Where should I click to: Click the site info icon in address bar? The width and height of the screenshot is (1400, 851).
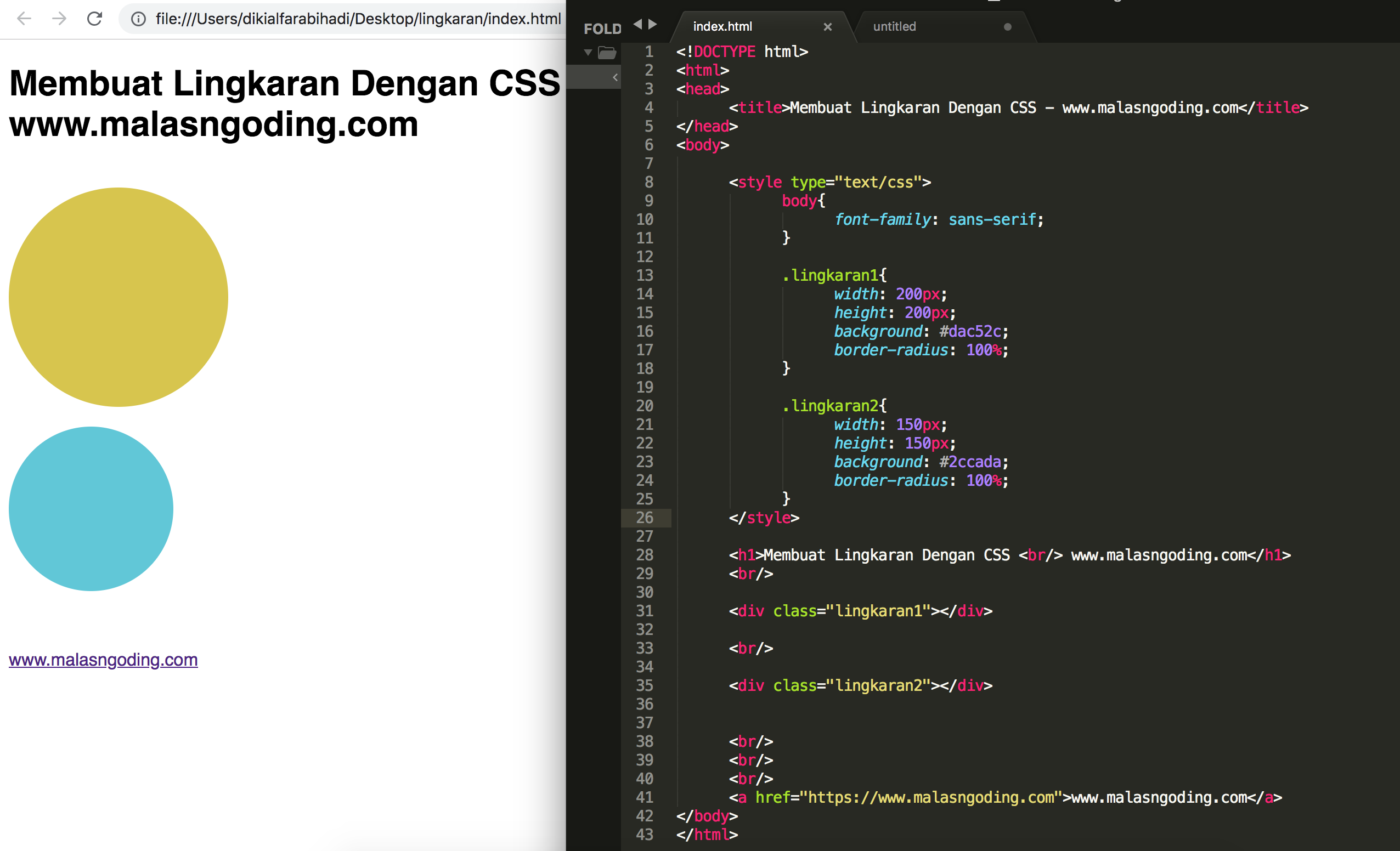(138, 19)
